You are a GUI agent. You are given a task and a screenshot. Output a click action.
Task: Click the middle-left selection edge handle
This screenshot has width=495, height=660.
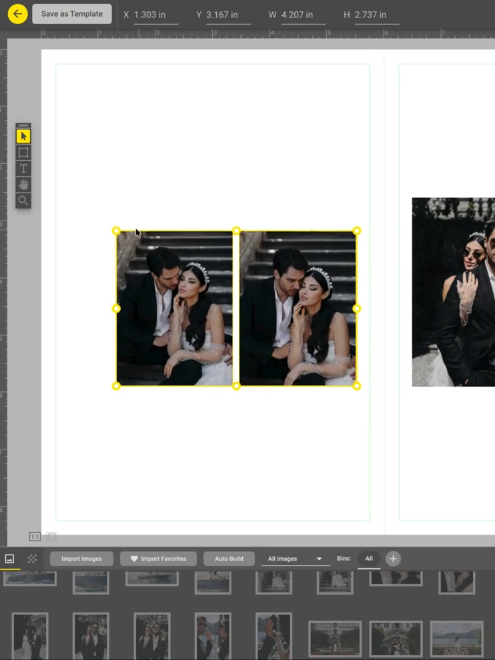pos(116,309)
